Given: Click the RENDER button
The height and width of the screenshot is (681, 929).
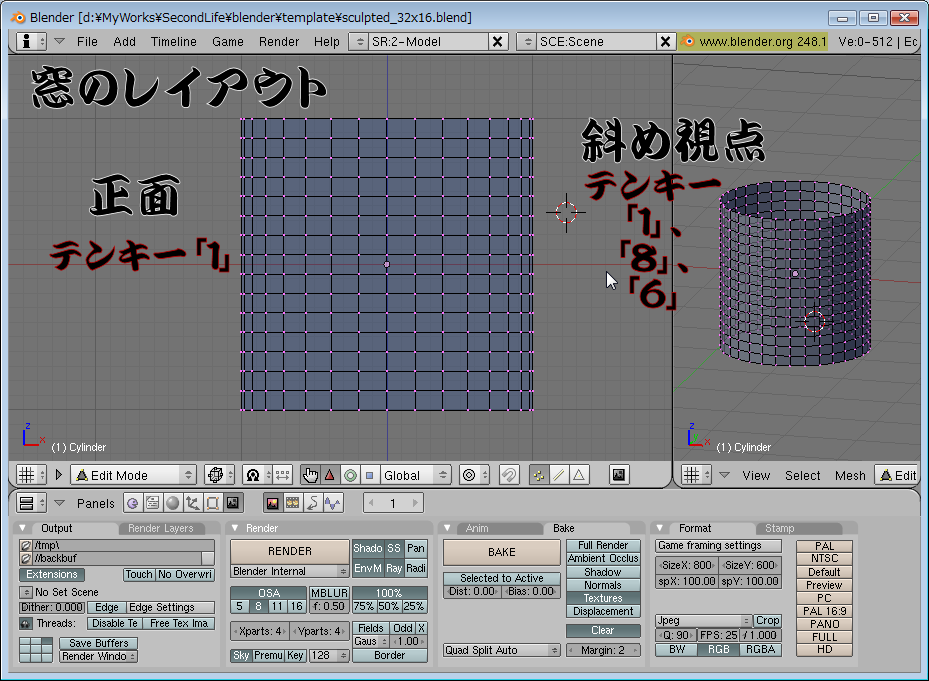Looking at the screenshot, I should 290,551.
